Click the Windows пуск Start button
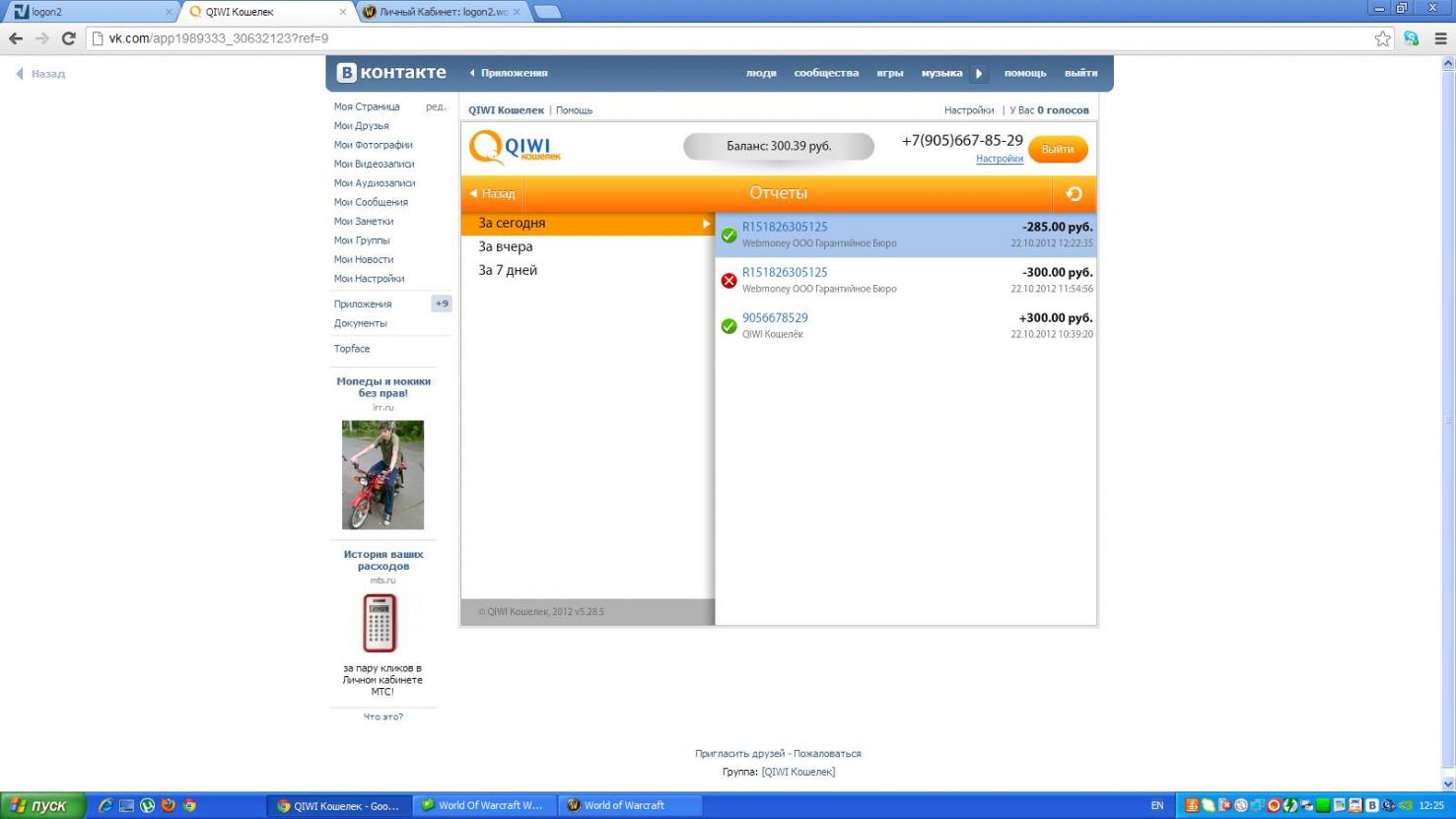Image resolution: width=1456 pixels, height=819 pixels. [x=42, y=805]
